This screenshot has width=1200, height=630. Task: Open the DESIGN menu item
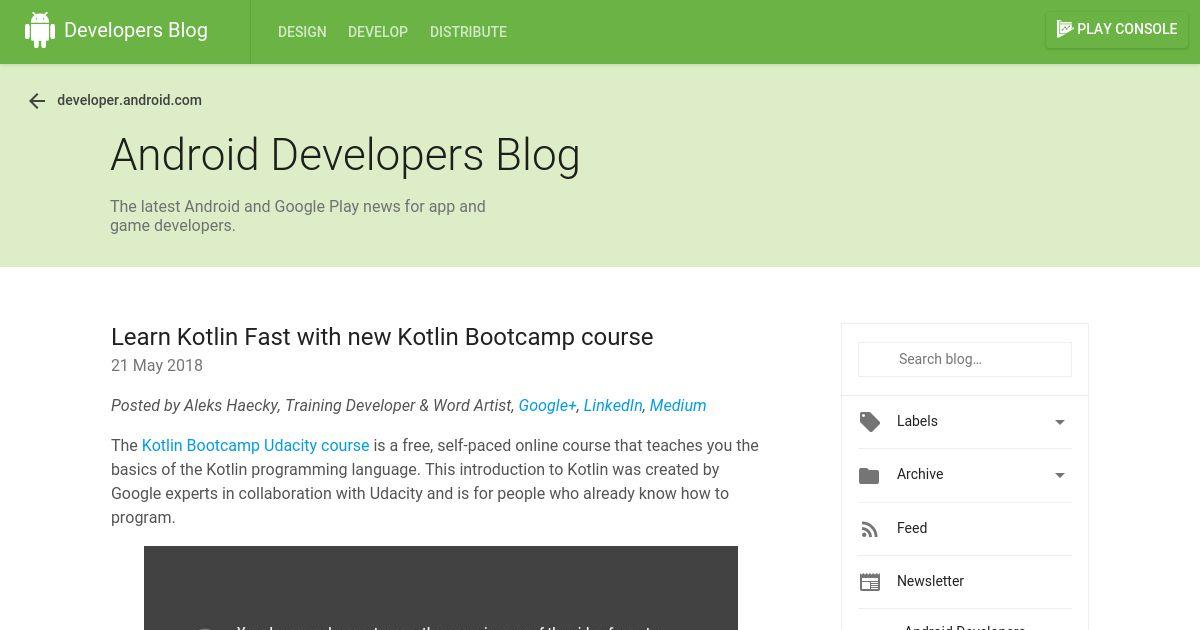click(302, 32)
